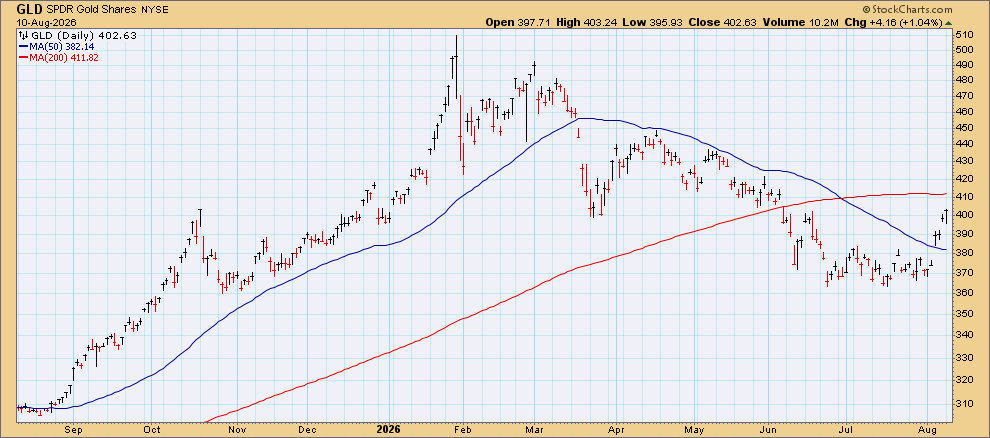Click the Open 397.71 value

point(518,22)
